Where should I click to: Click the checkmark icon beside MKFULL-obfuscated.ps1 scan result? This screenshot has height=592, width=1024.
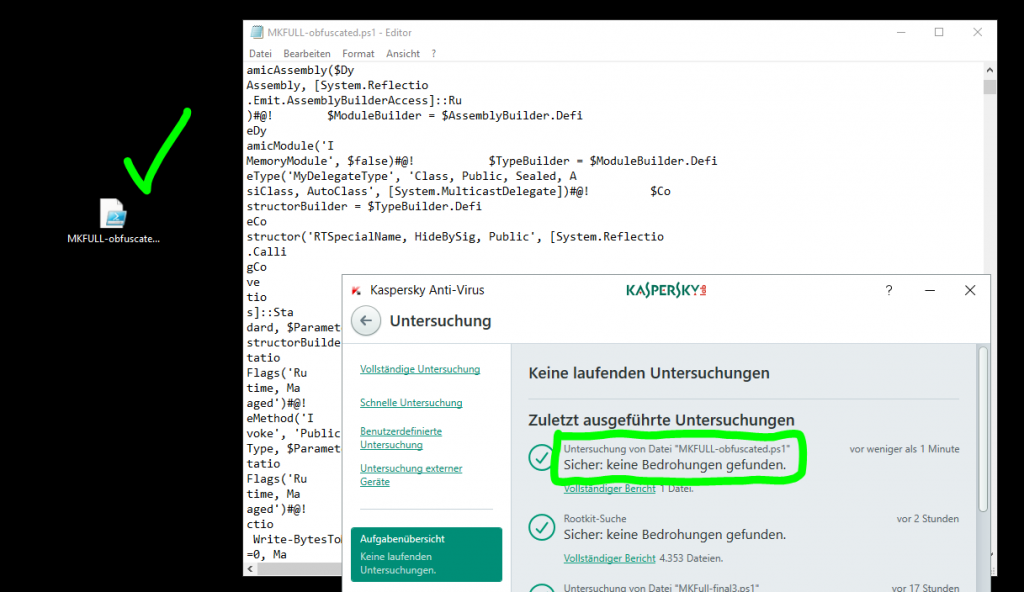[x=541, y=457]
